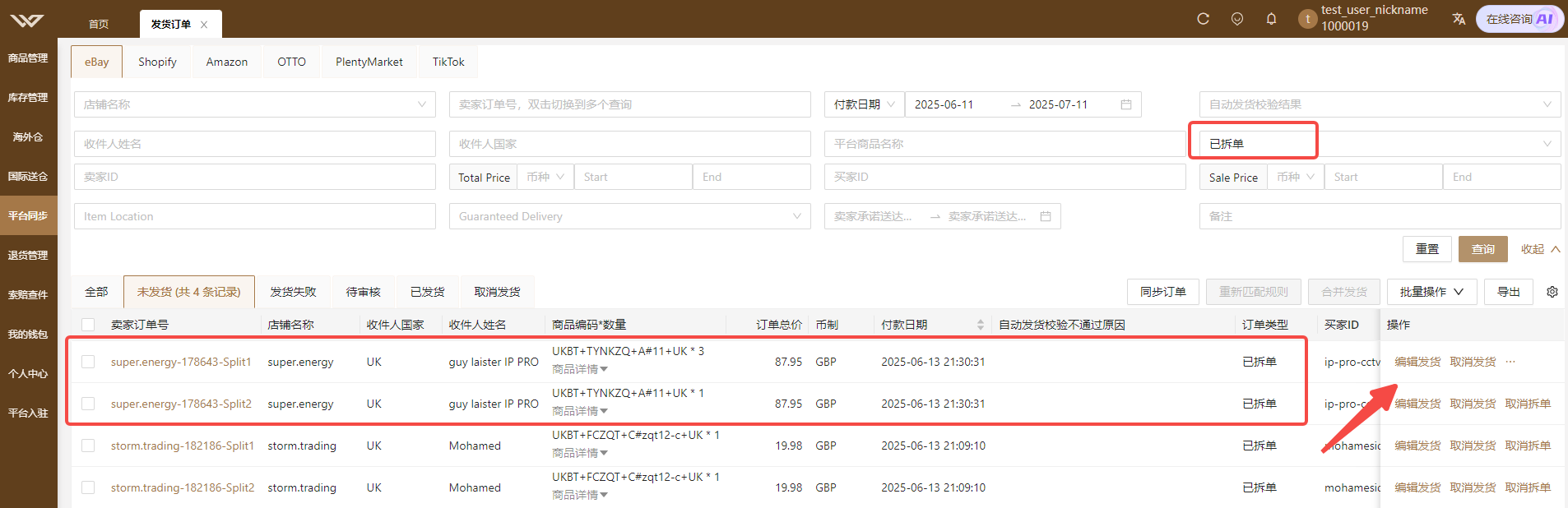Click the user avatar icon
Viewport: 1568px width, 508px height.
coord(1307,19)
